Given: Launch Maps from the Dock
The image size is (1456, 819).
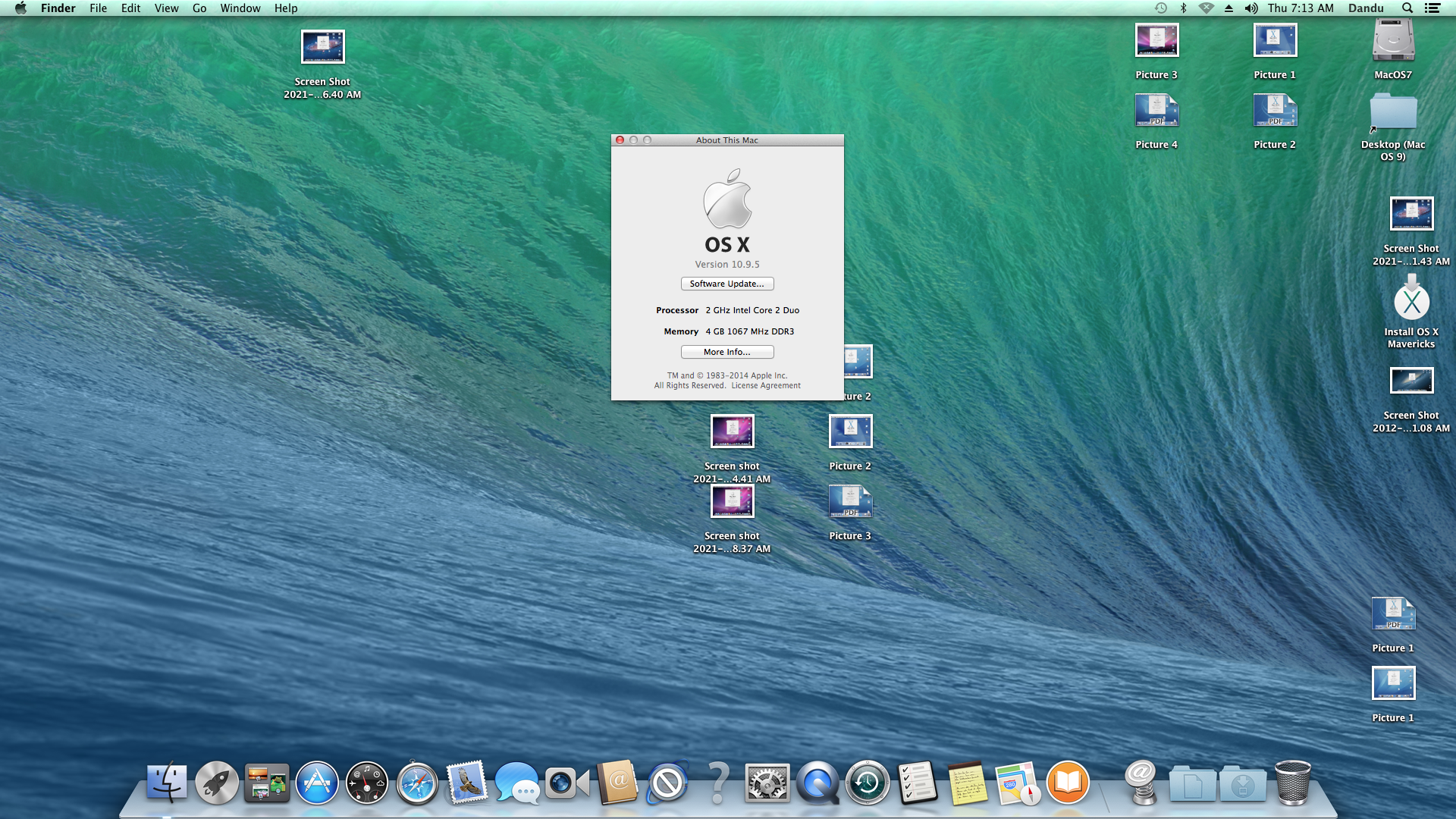Looking at the screenshot, I should tap(1018, 783).
